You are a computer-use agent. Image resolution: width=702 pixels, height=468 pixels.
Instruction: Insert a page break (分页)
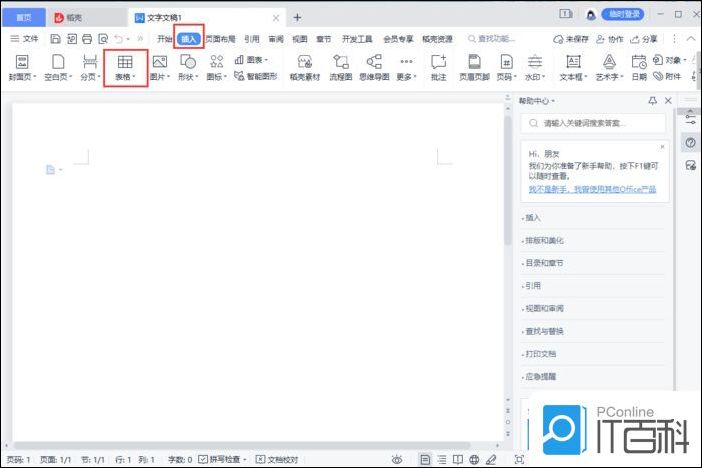pyautogui.click(x=90, y=68)
